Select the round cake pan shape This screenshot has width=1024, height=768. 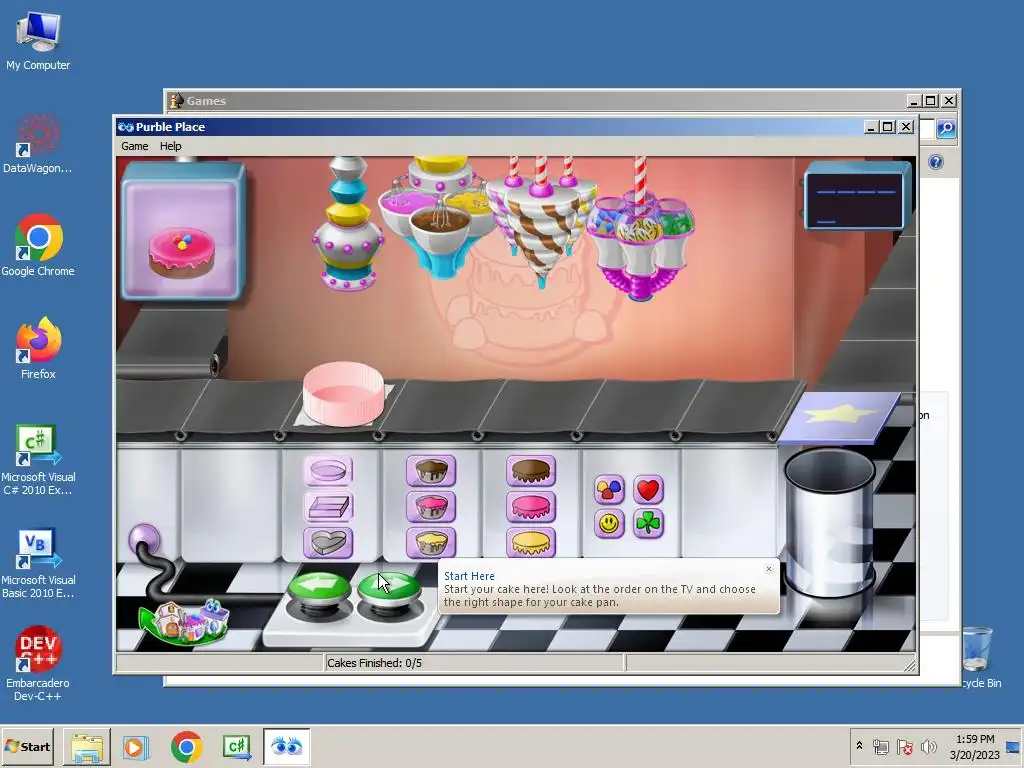pyautogui.click(x=328, y=471)
